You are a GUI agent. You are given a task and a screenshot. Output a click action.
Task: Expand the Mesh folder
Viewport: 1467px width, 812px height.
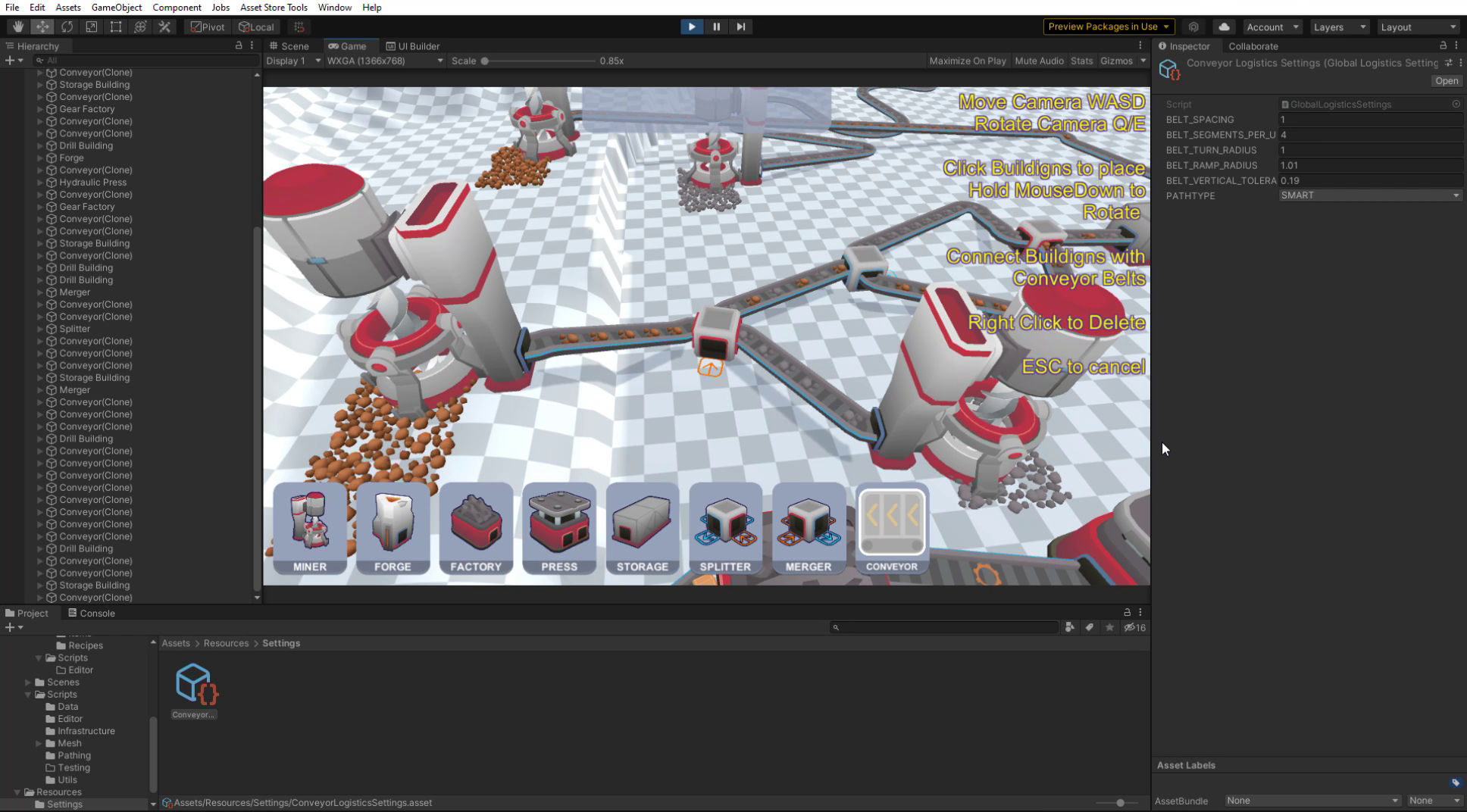(39, 743)
